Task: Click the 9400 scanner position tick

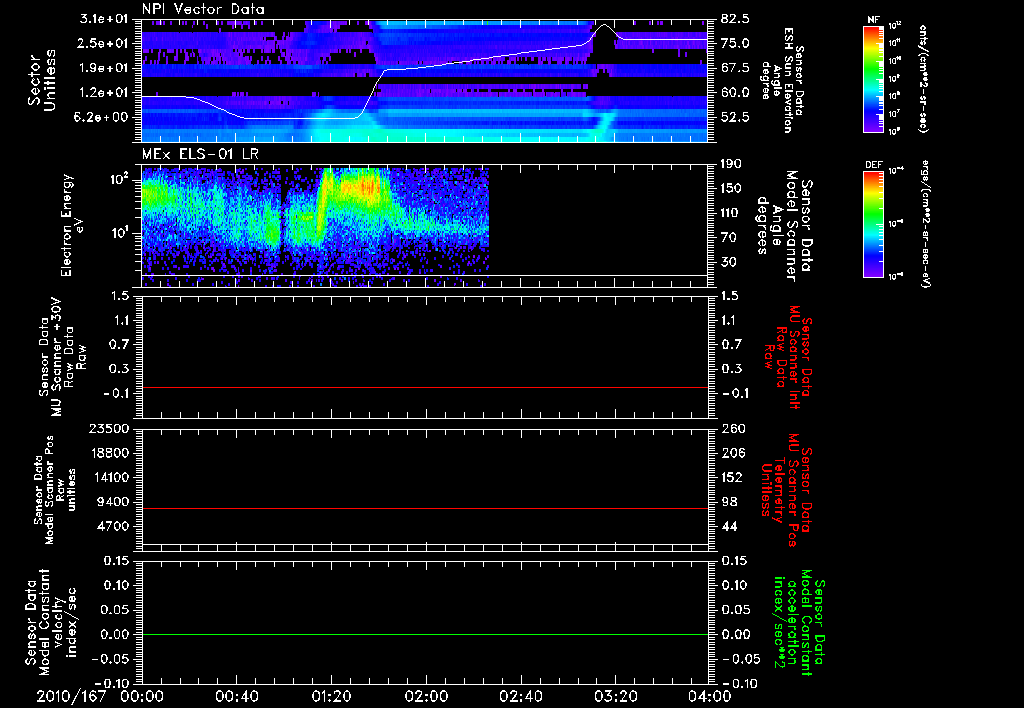Action: [114, 502]
